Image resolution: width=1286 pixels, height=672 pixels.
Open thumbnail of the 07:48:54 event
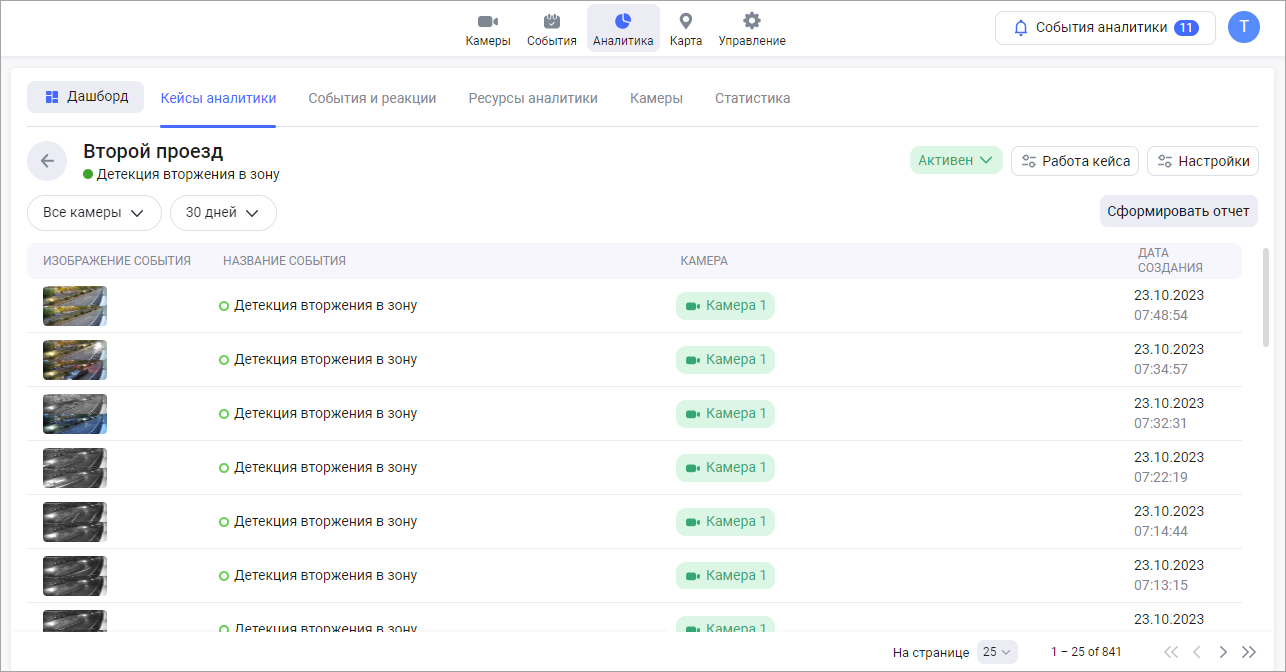click(x=75, y=306)
